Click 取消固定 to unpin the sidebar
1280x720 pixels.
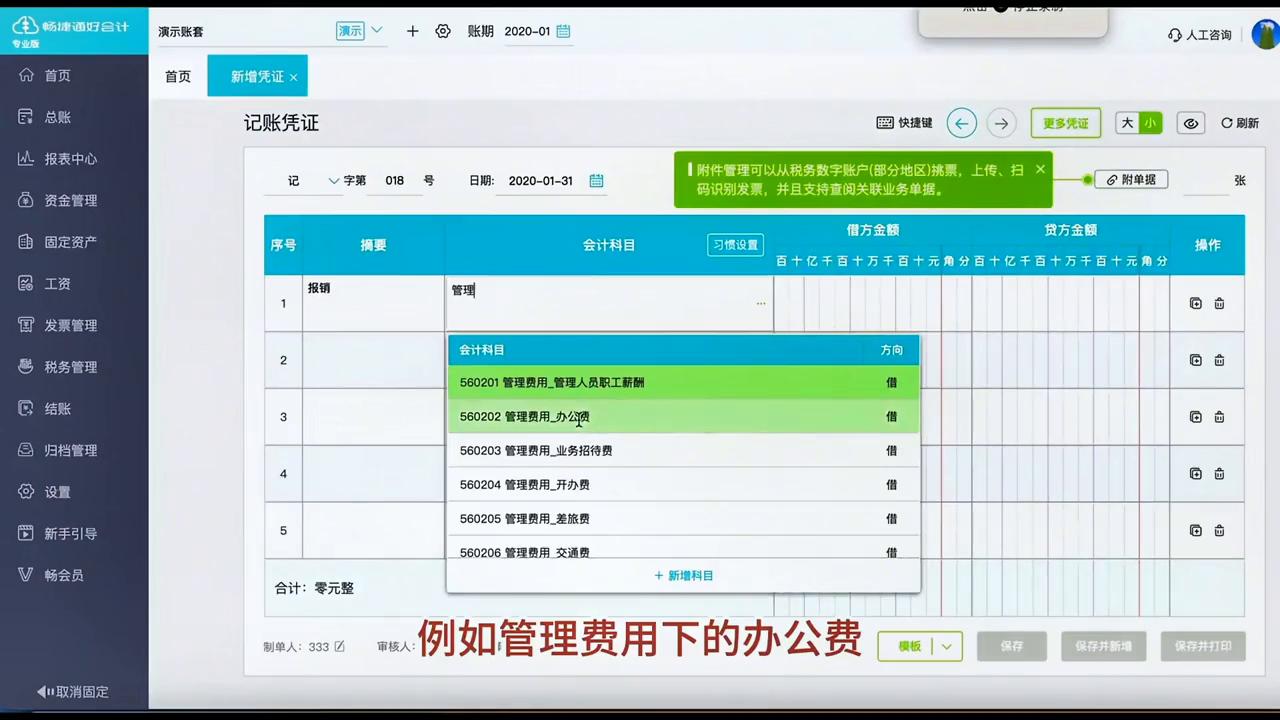(73, 691)
